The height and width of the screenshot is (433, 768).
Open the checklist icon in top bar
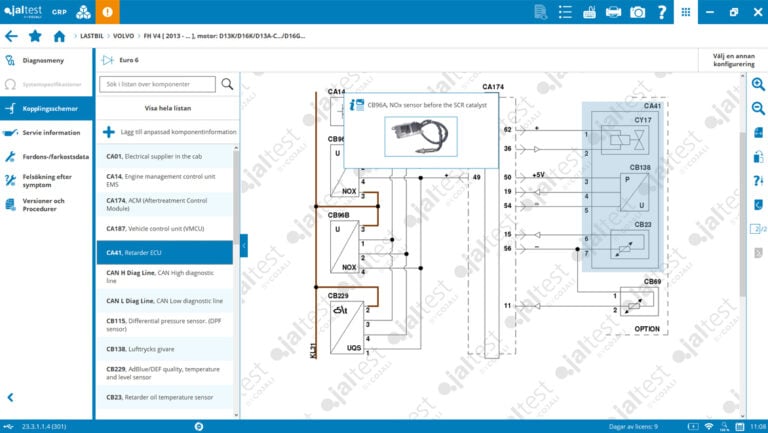pyautogui.click(x=565, y=12)
